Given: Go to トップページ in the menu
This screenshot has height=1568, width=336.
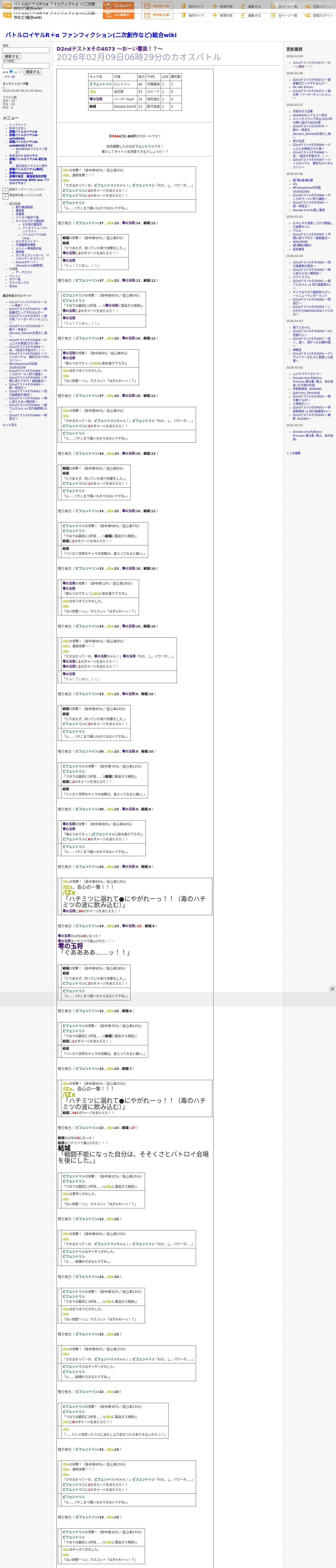Looking at the screenshot, I should [18, 125].
